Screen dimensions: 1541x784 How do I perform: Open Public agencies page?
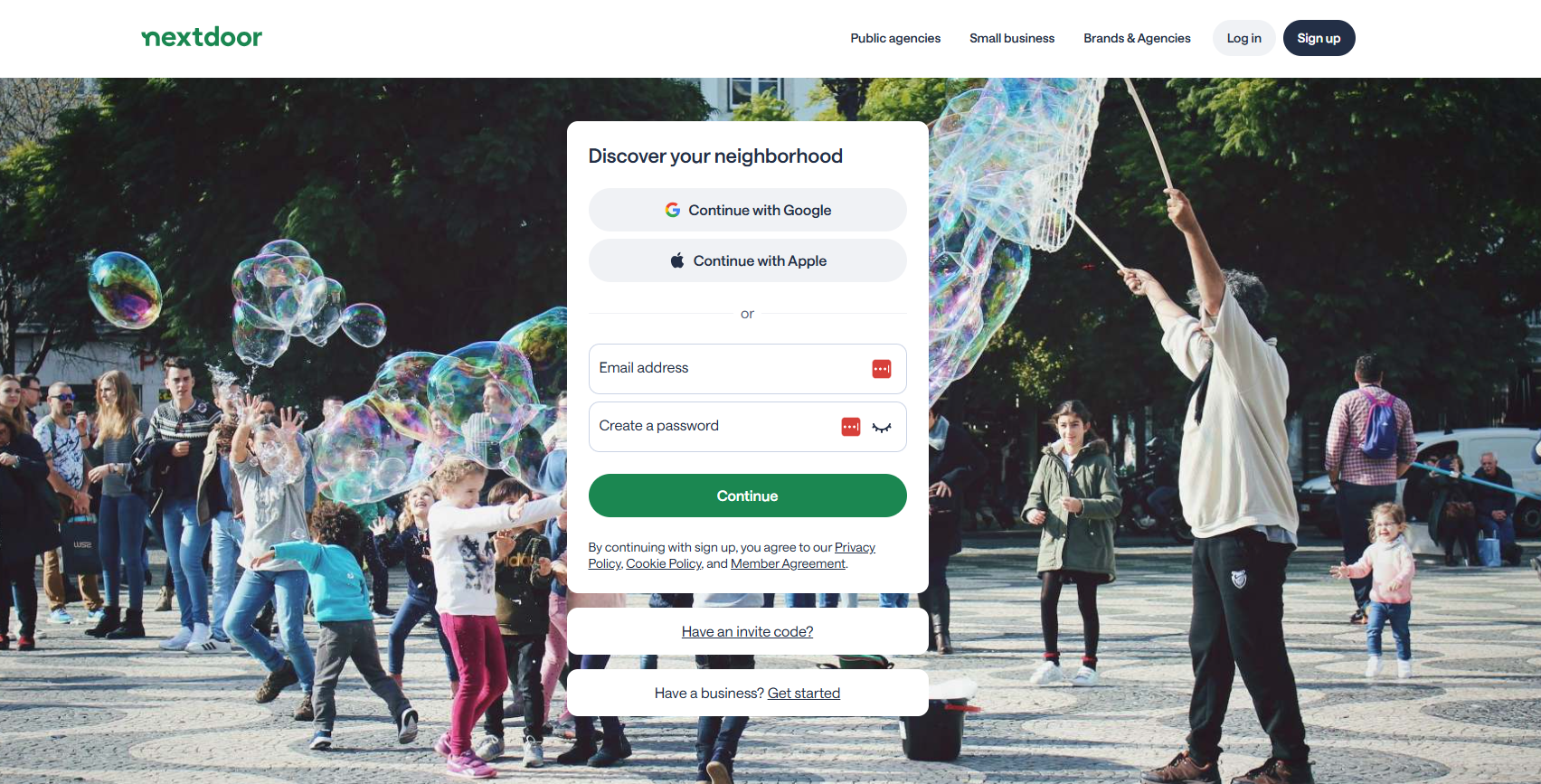click(895, 38)
